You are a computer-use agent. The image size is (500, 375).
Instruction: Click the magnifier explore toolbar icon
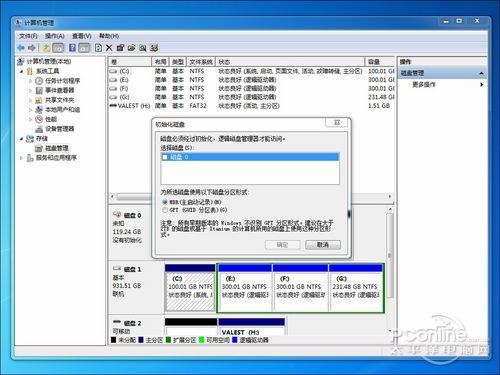[x=143, y=48]
